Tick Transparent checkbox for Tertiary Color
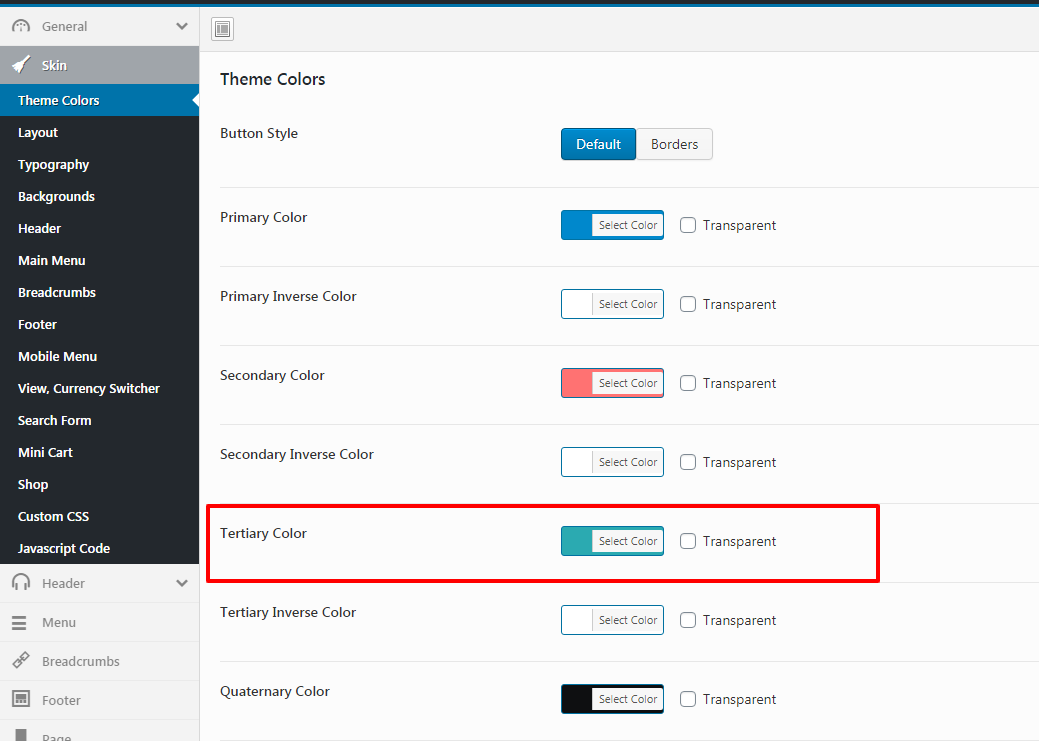Image resolution: width=1039 pixels, height=741 pixels. coord(688,541)
